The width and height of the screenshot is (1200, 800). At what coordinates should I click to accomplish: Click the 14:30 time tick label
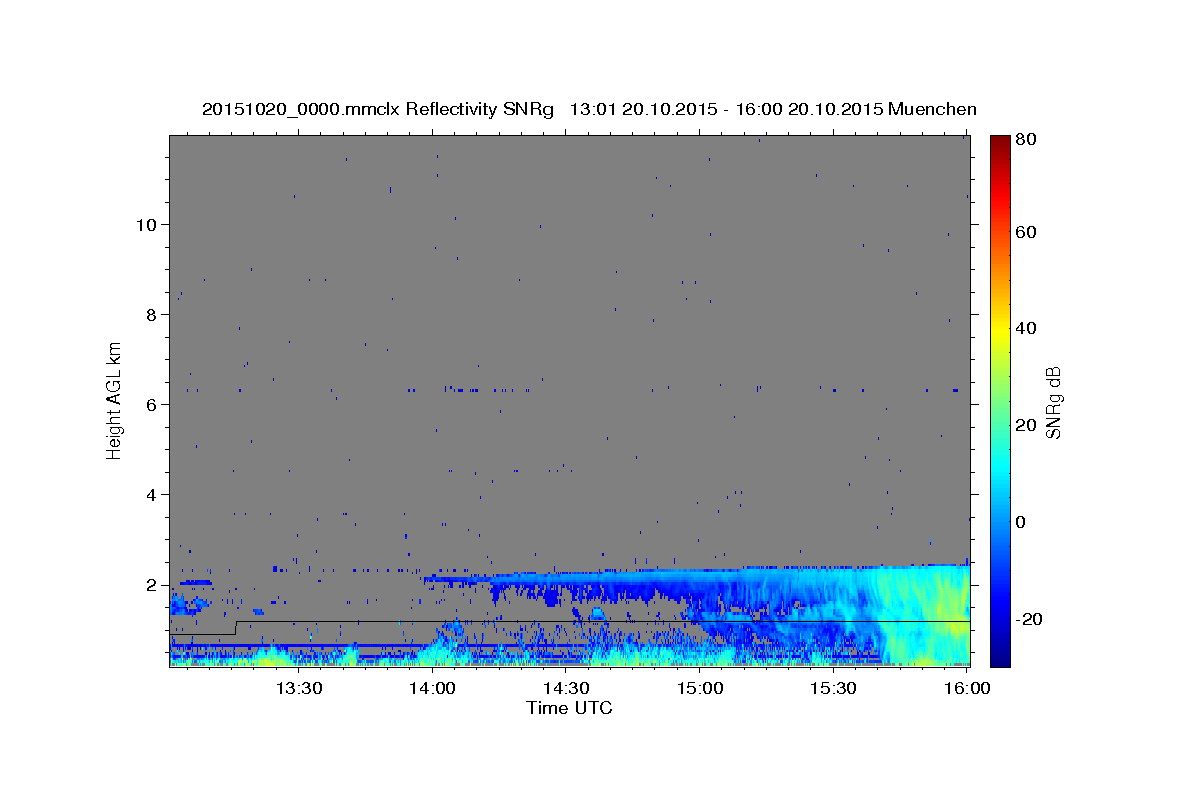point(566,688)
